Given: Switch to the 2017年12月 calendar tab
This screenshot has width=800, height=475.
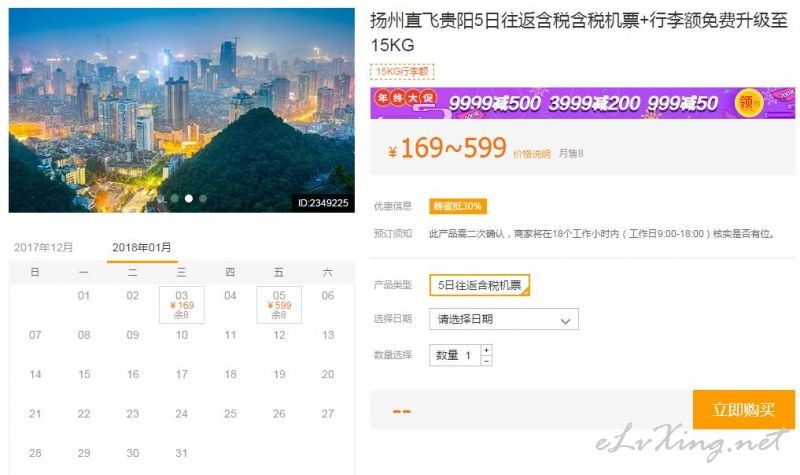Looking at the screenshot, I should click(x=43, y=247).
